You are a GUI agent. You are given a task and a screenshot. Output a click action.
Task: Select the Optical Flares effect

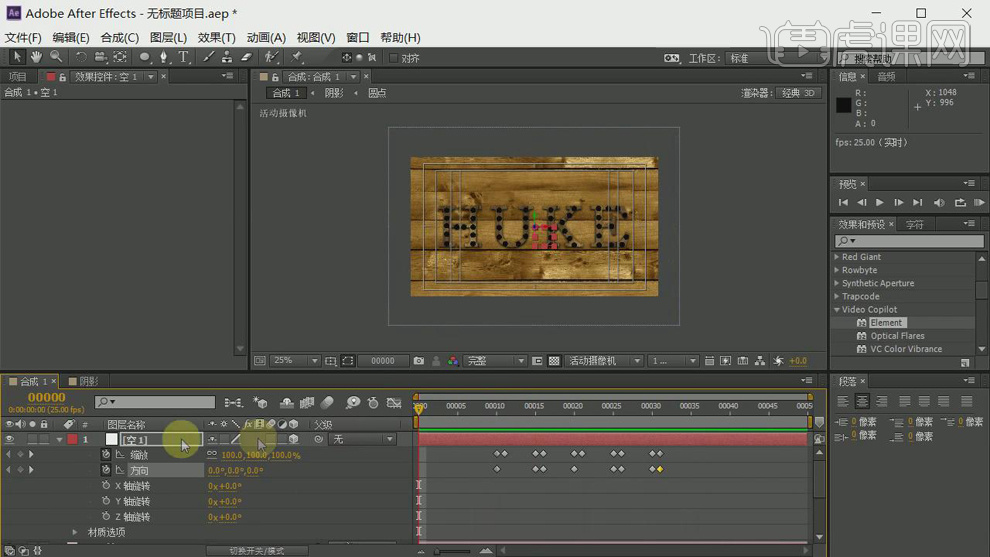(x=897, y=336)
